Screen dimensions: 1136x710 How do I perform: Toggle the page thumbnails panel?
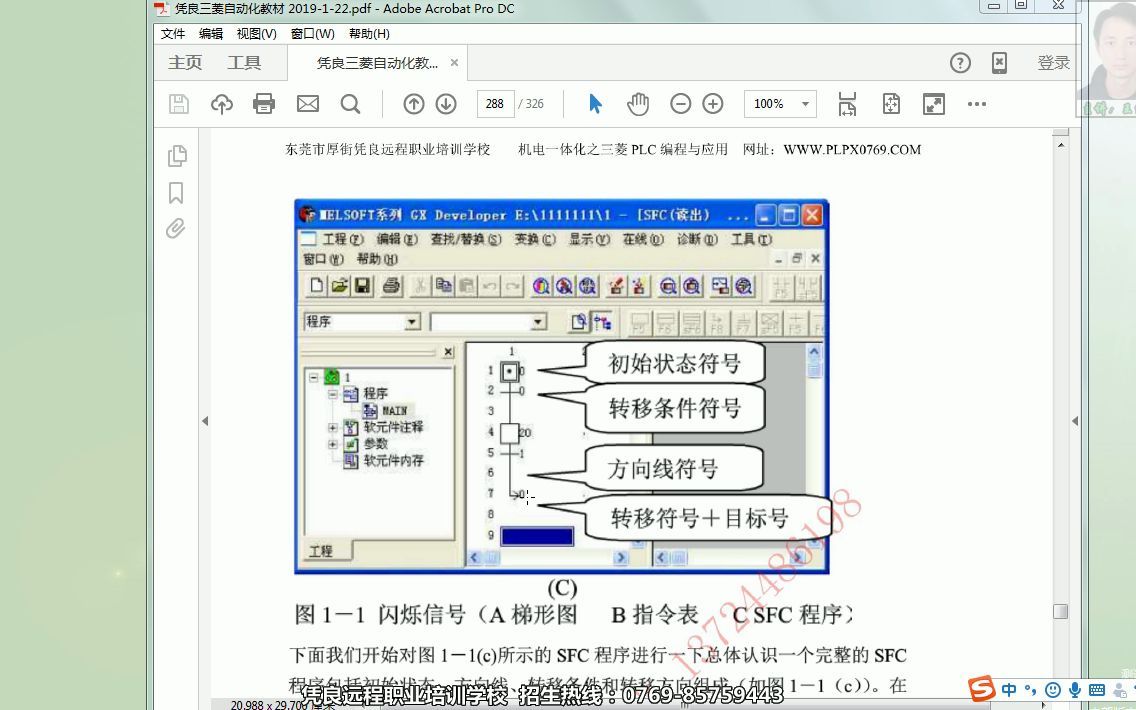click(177, 156)
